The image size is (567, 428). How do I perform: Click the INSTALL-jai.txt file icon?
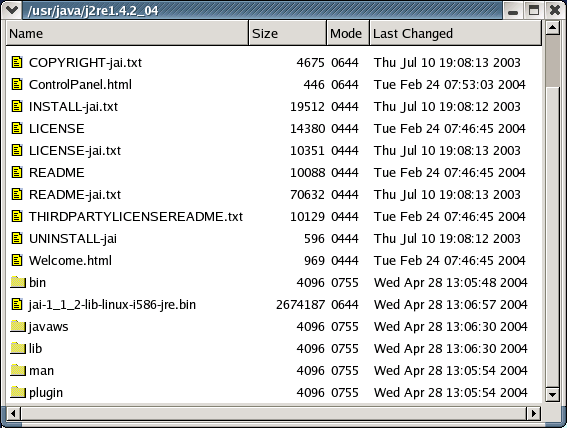coord(17,106)
